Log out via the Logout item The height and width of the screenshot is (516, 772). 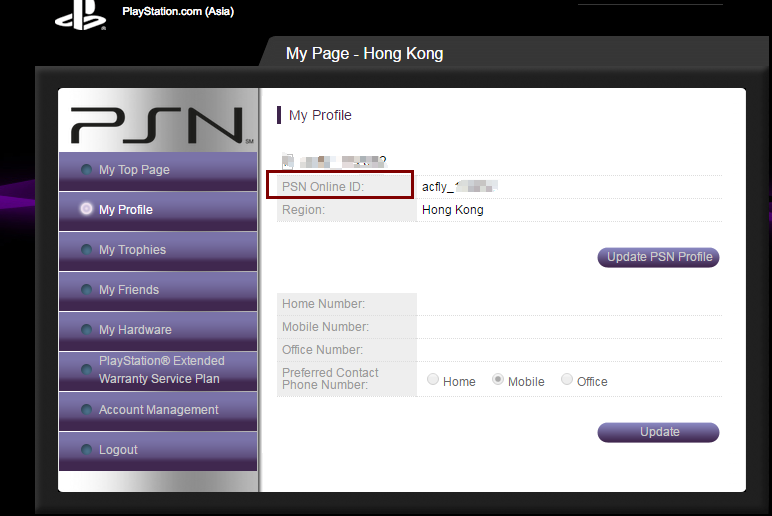click(158, 451)
